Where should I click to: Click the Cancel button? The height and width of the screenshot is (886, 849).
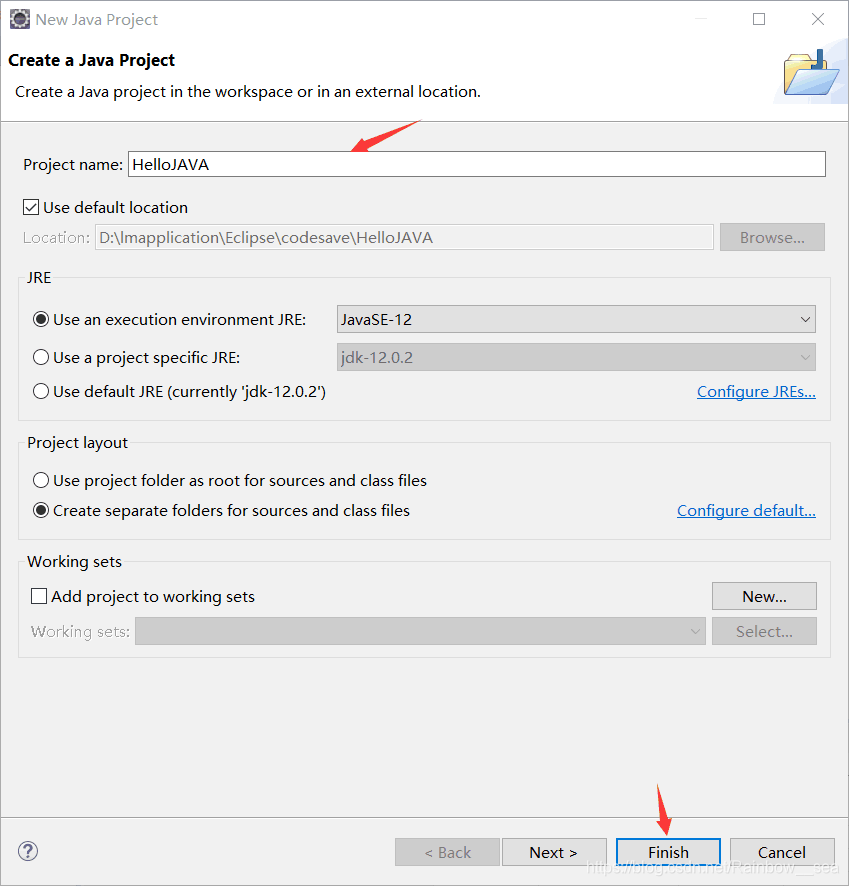[x=782, y=852]
